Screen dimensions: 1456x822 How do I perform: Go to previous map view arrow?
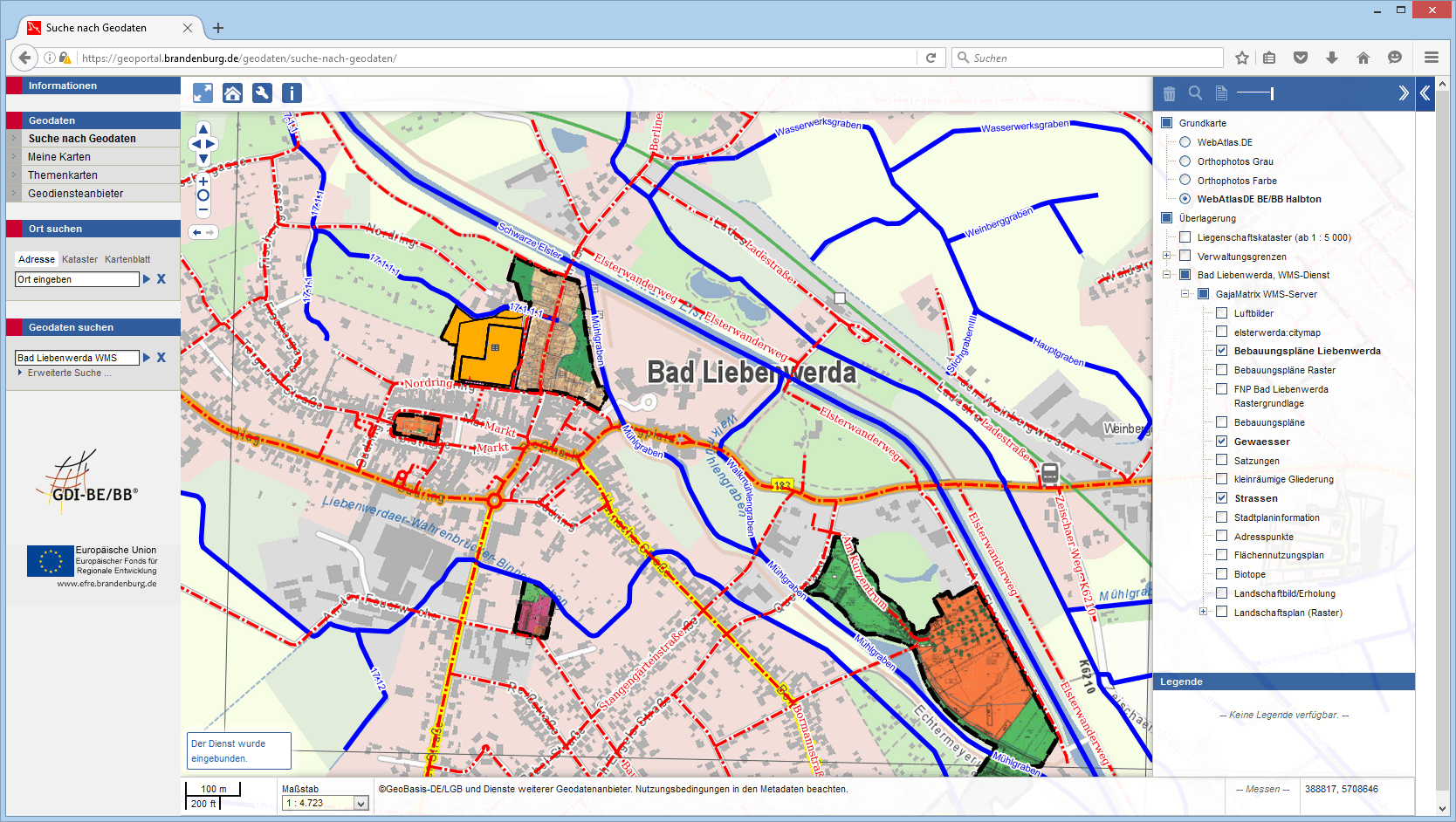[x=197, y=232]
